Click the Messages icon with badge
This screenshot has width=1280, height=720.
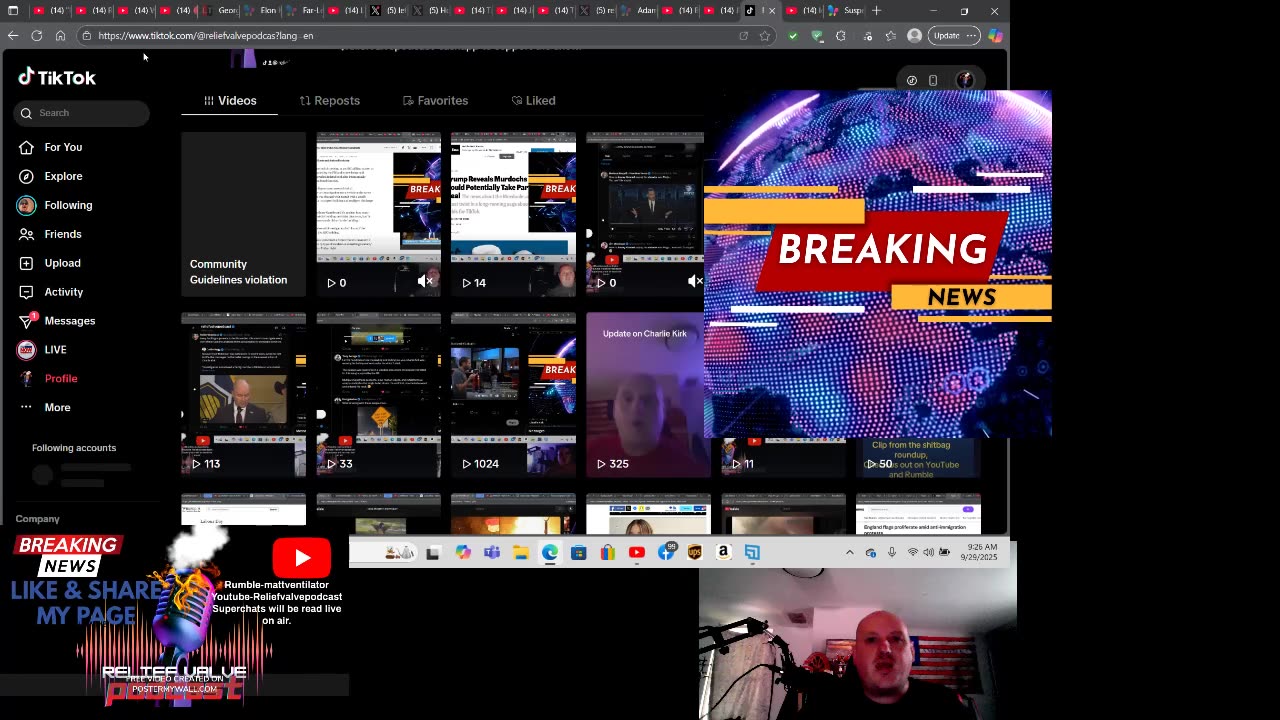(x=26, y=321)
